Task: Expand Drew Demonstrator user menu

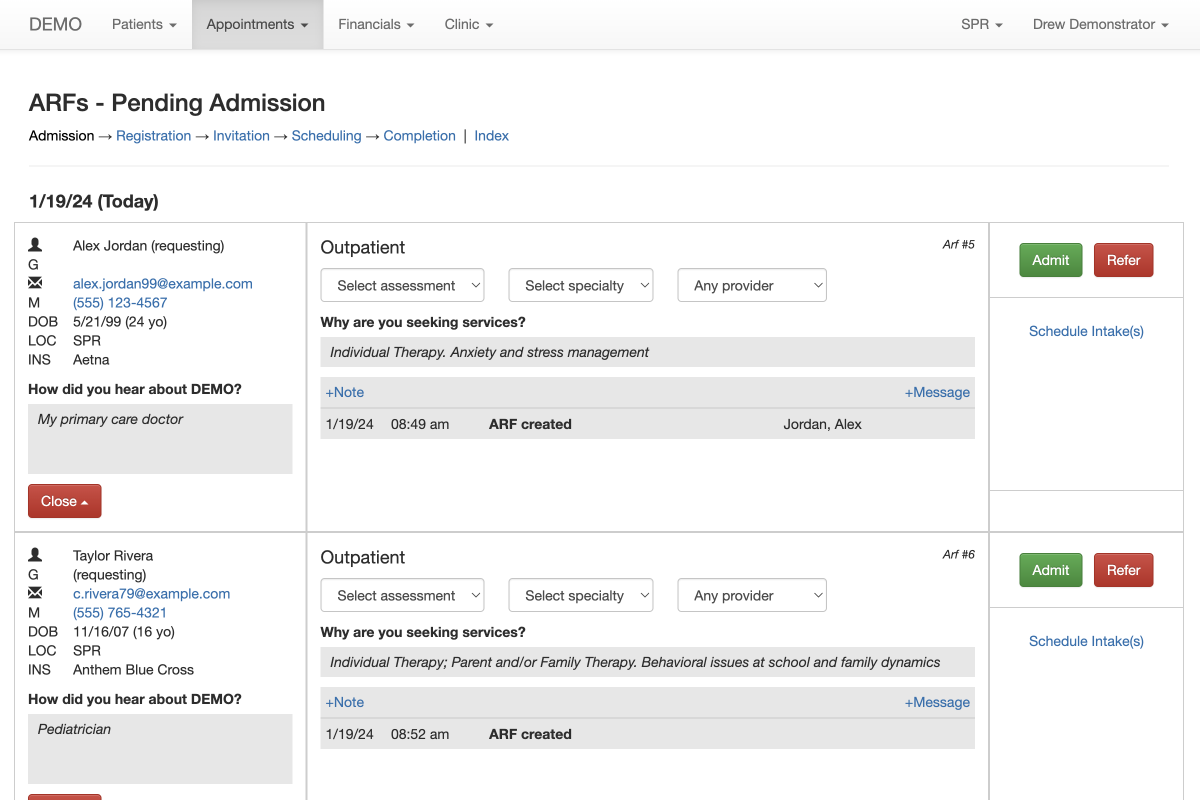Action: click(x=1100, y=24)
